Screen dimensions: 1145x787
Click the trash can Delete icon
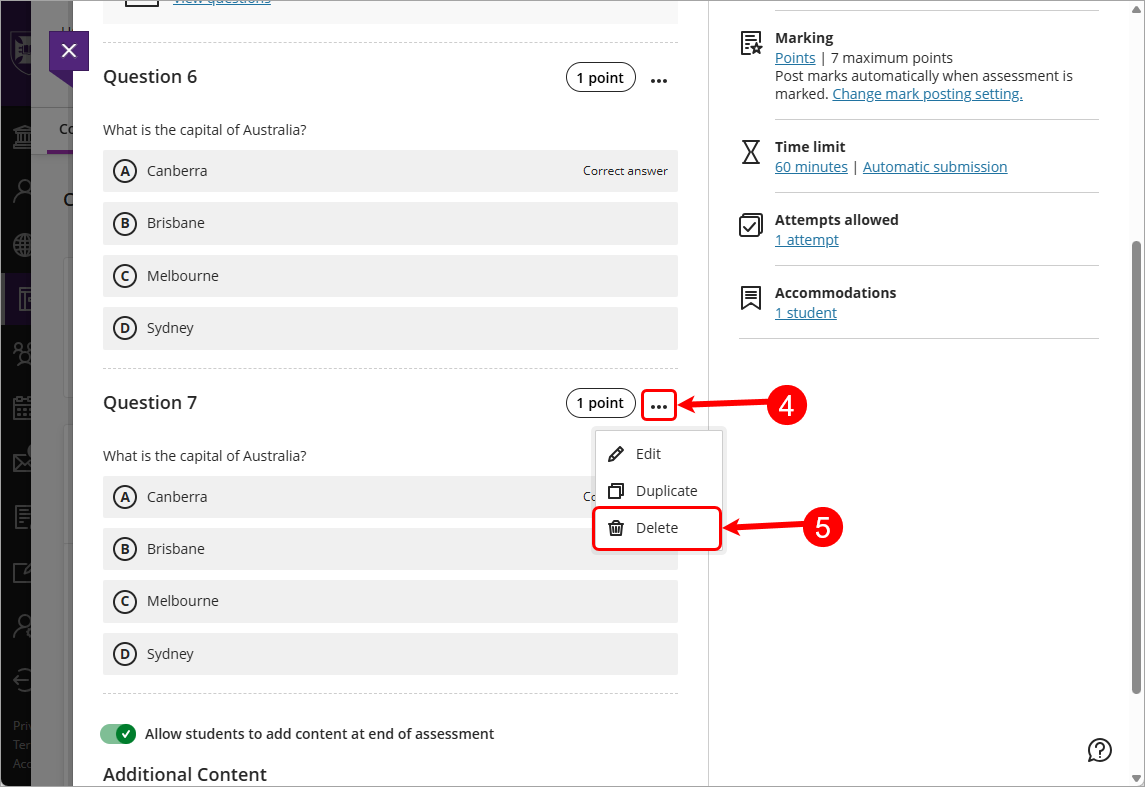pos(616,528)
